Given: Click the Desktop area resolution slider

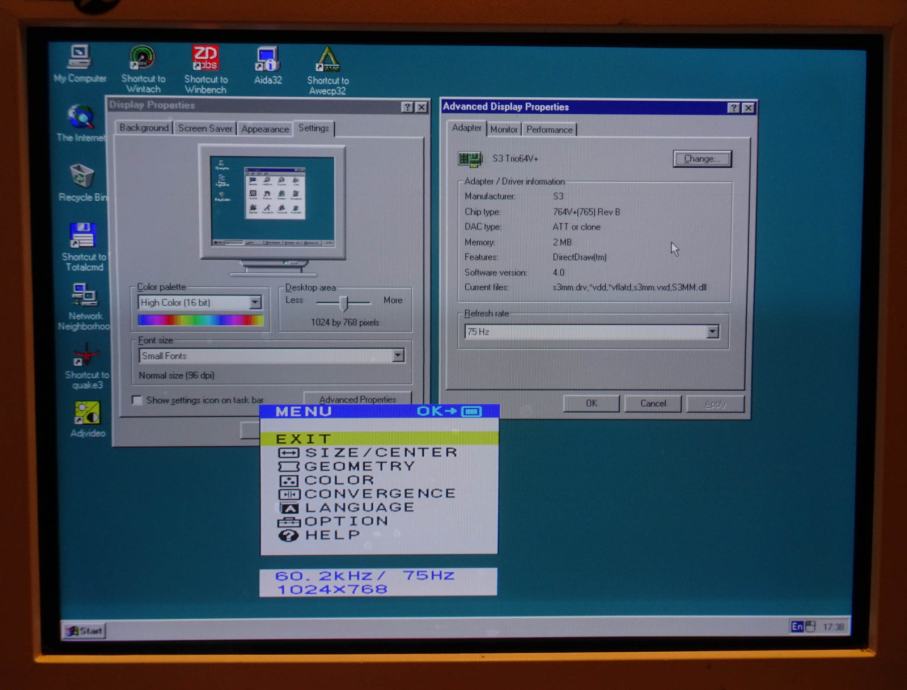Looking at the screenshot, I should pyautogui.click(x=344, y=302).
